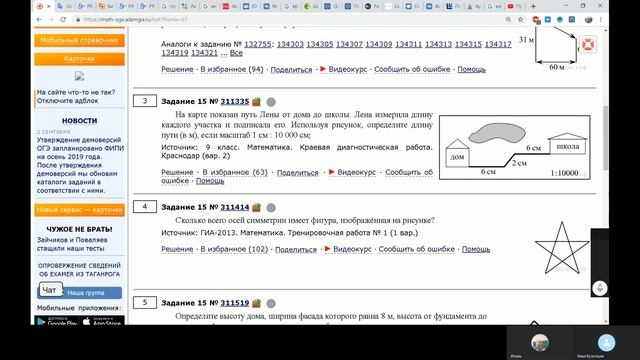Click the task number box '4'
The height and width of the screenshot is (360, 640).
tap(144, 207)
